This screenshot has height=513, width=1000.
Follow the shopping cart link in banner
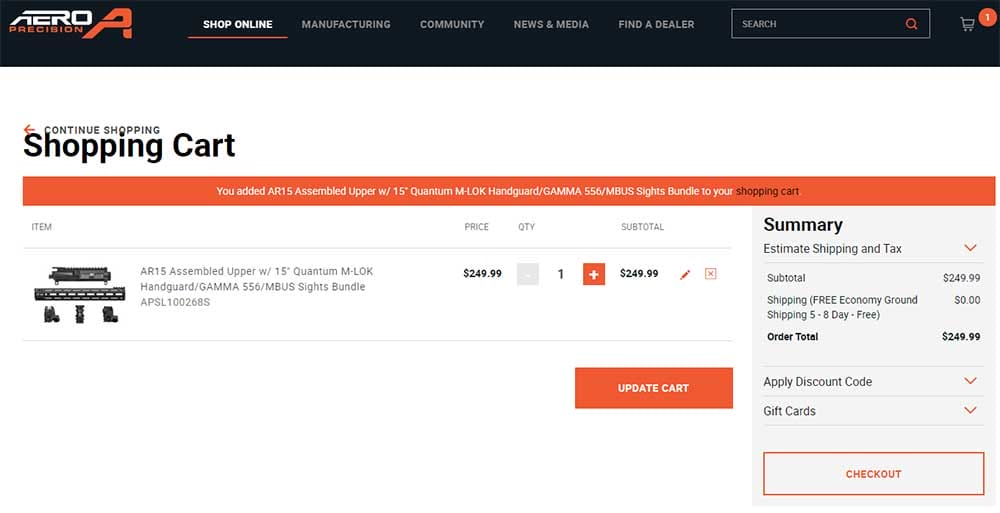pos(767,191)
